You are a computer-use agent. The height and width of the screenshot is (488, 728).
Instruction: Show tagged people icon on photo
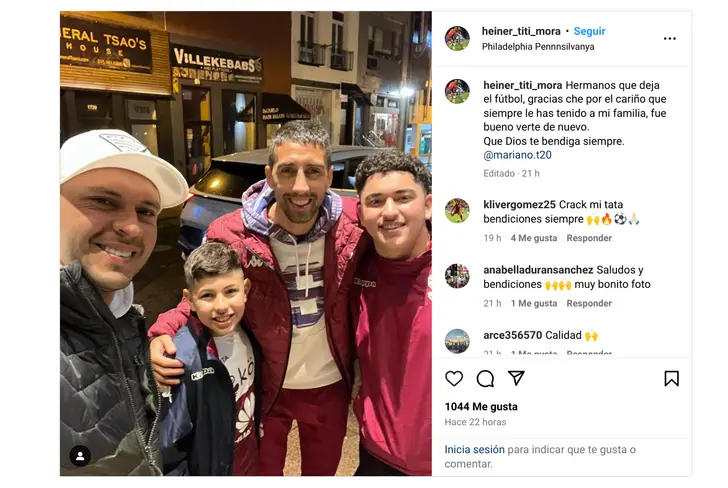80,456
